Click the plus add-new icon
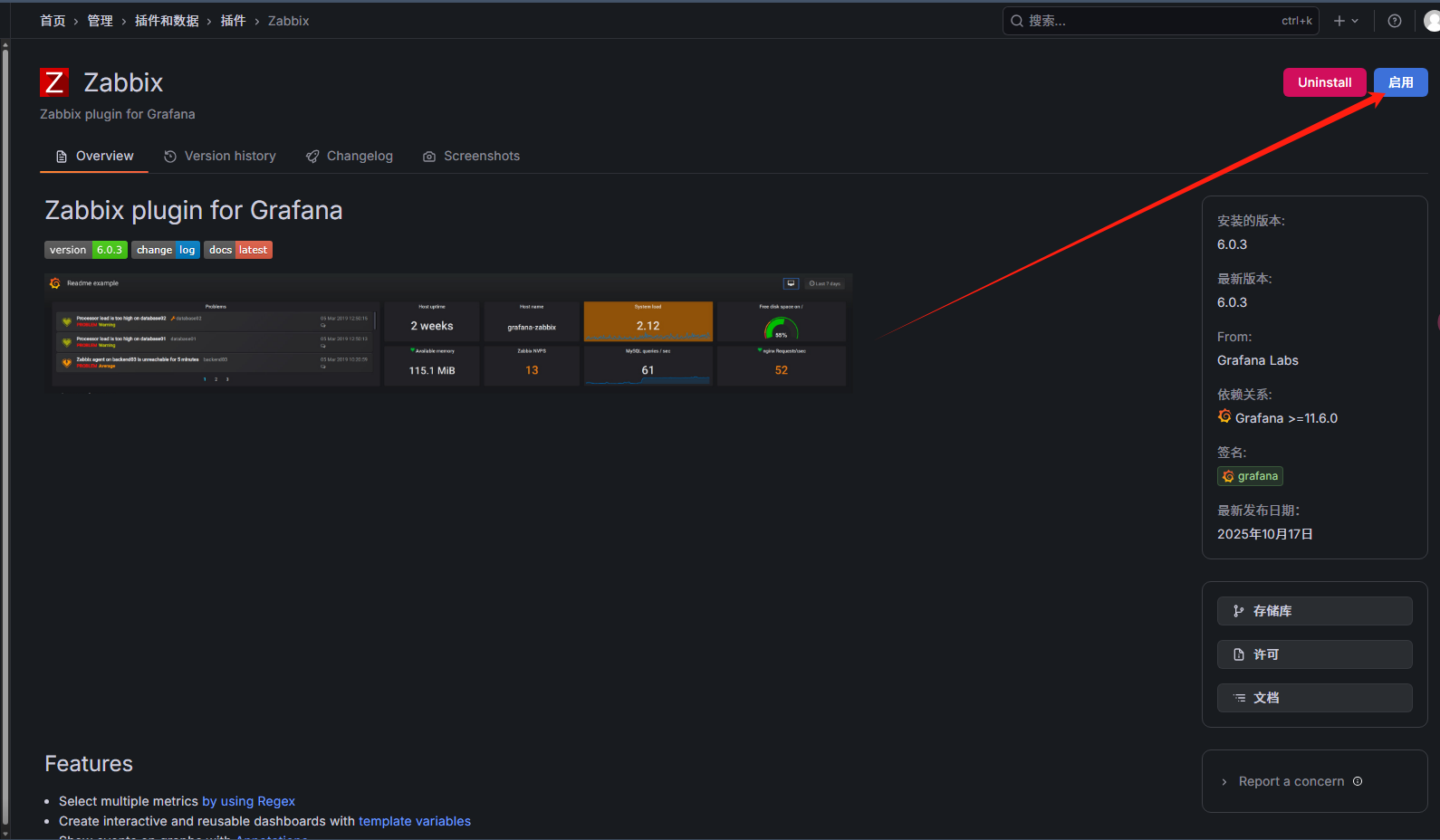The width and height of the screenshot is (1440, 840). click(x=1339, y=21)
